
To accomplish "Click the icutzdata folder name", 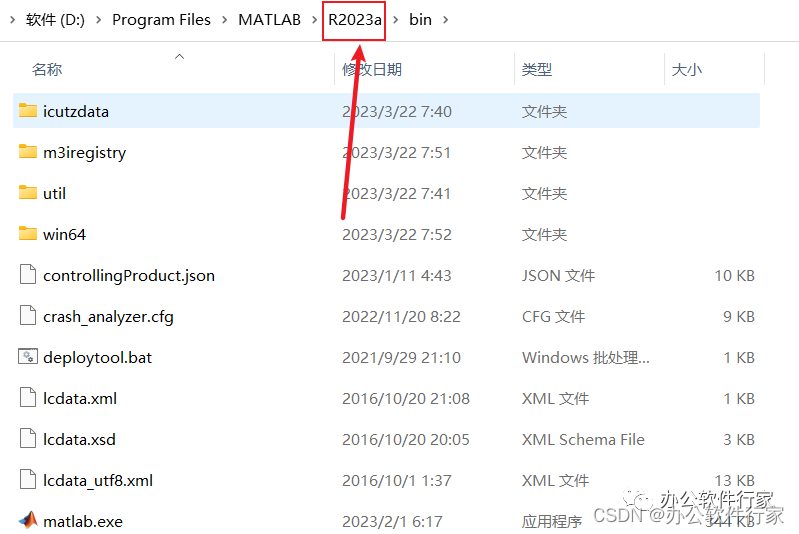I will [x=76, y=111].
